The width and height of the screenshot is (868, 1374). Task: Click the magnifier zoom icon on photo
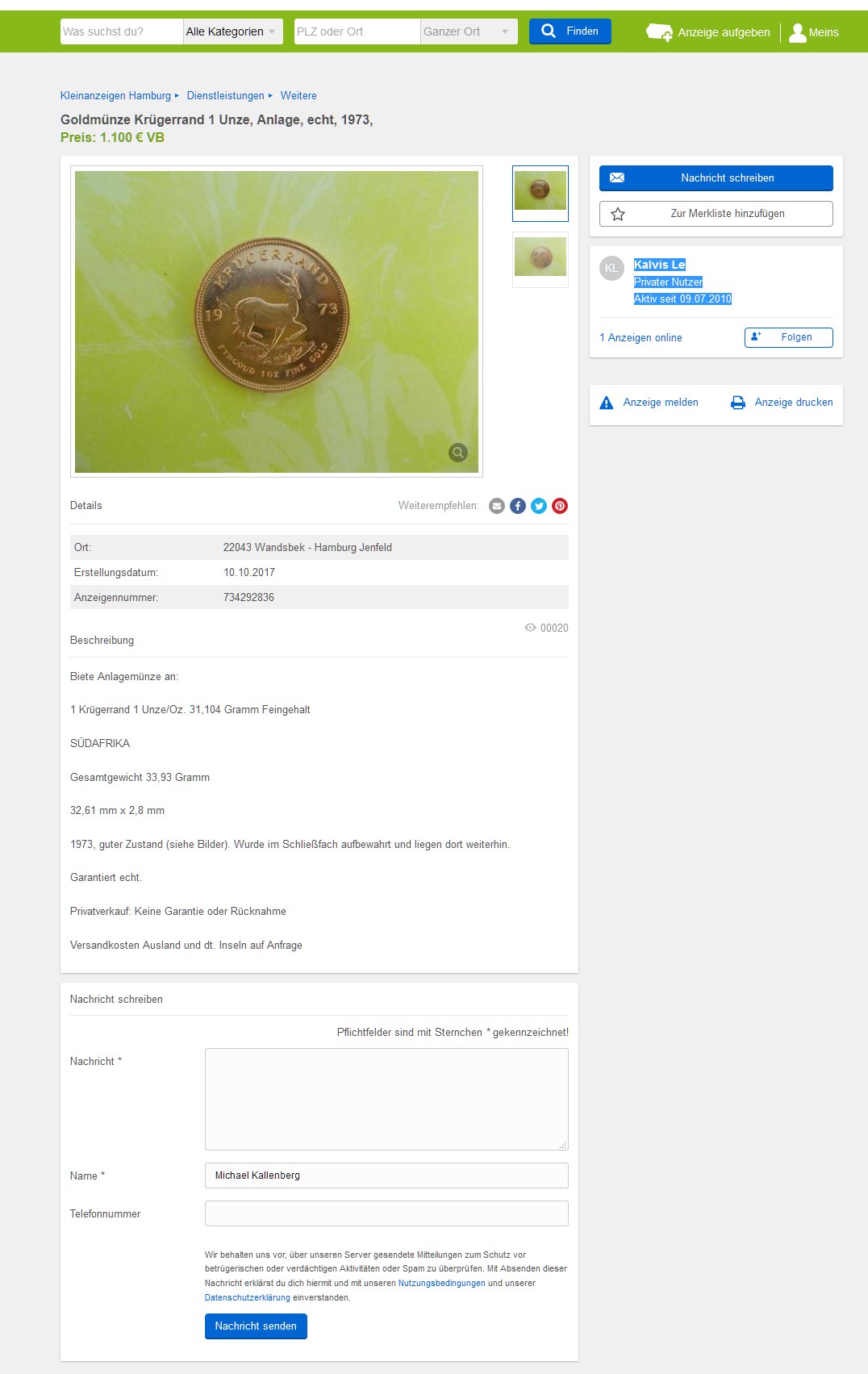pyautogui.click(x=458, y=453)
